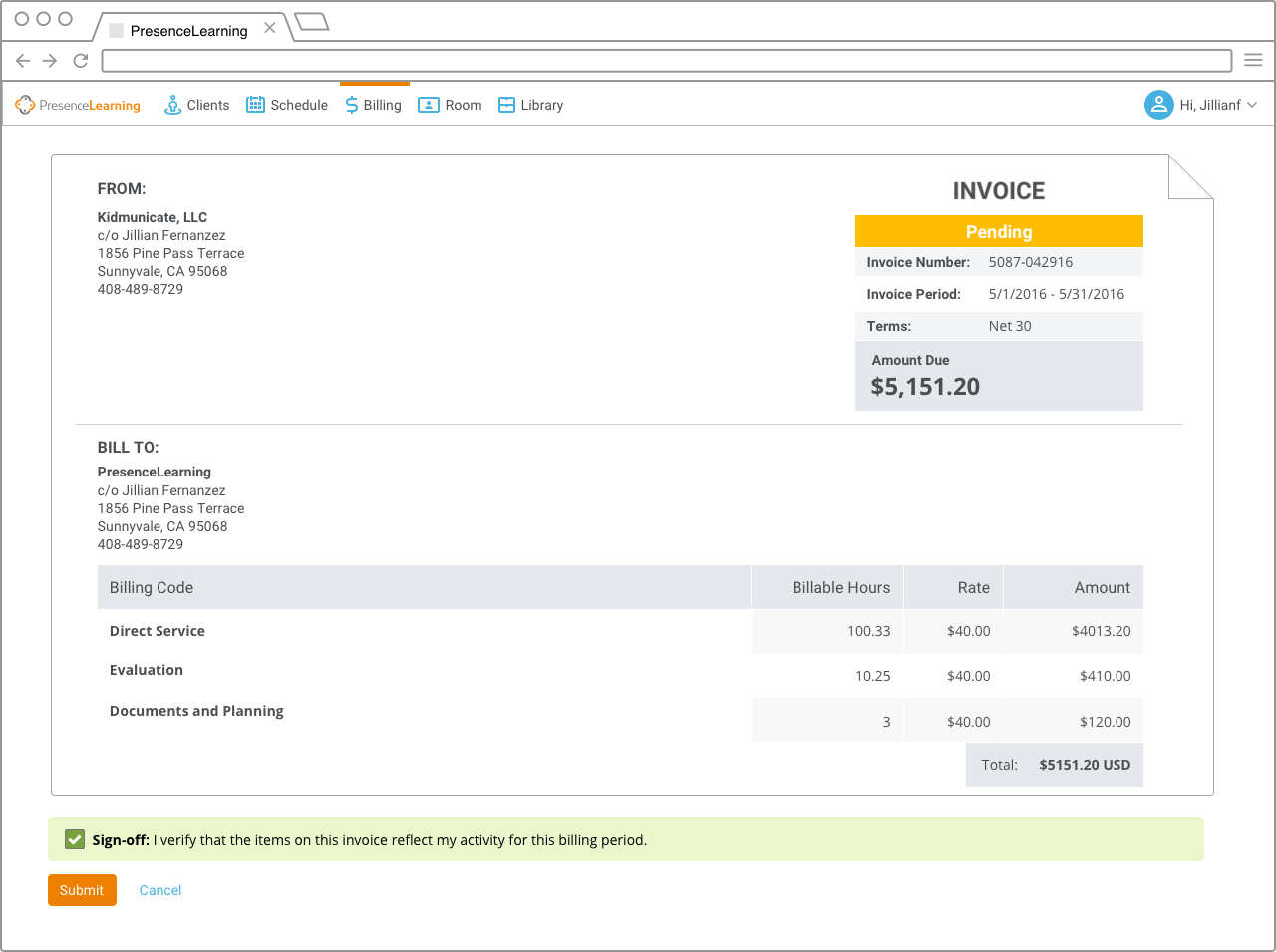Click the Billing dollar icon

click(352, 105)
